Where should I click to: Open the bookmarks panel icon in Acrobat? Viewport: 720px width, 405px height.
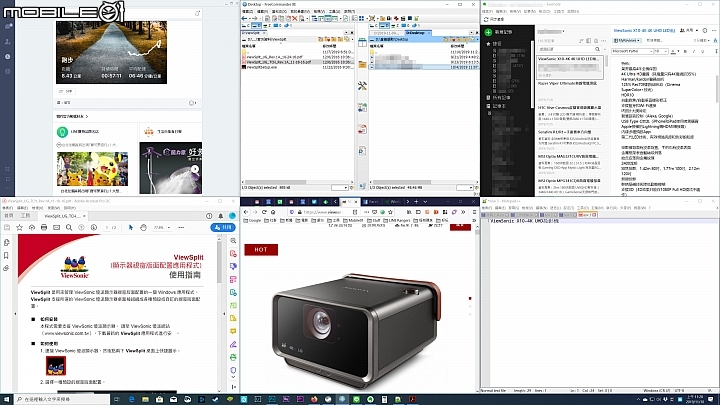[x=6, y=255]
